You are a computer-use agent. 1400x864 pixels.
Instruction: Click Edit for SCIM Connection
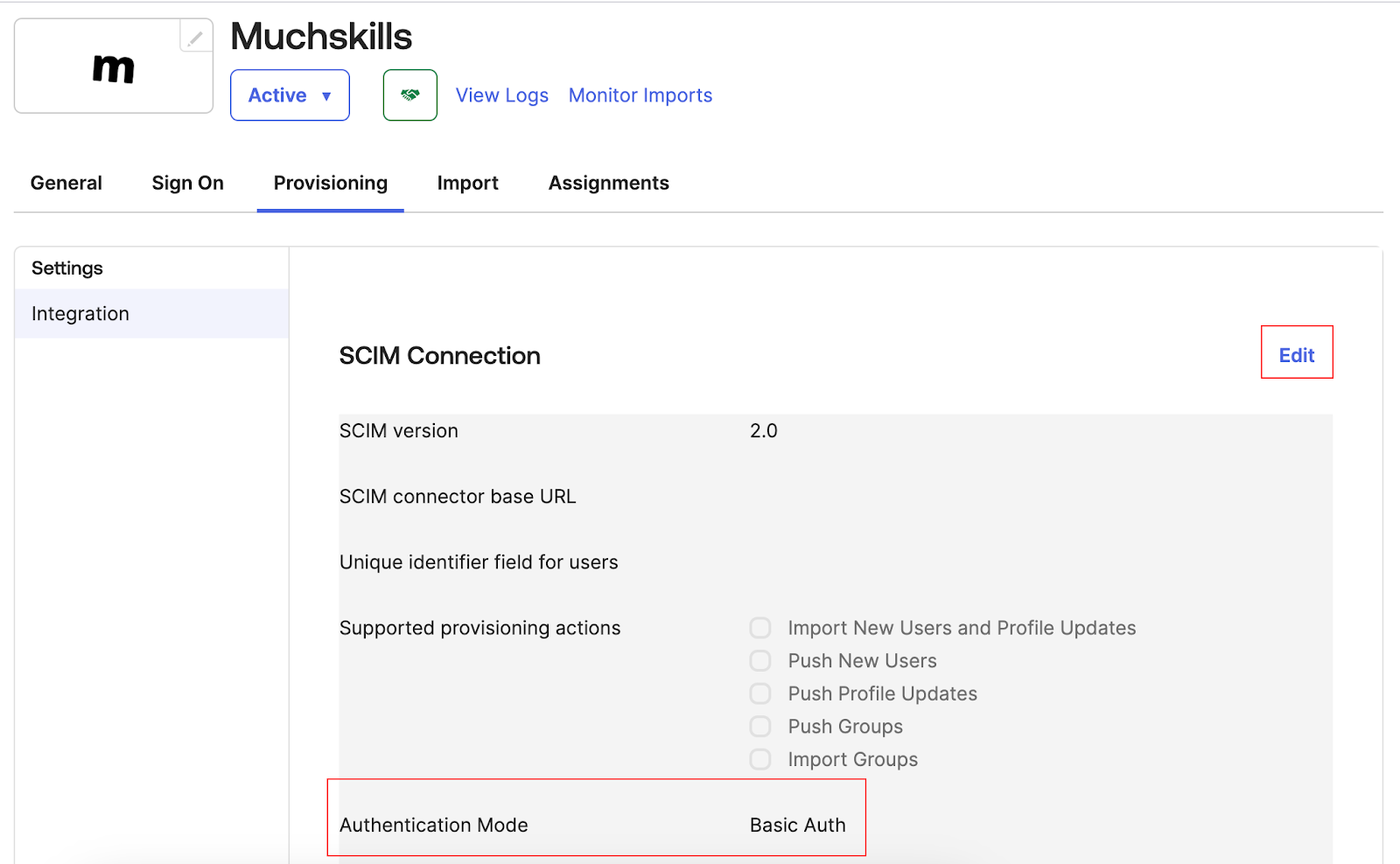[1297, 355]
